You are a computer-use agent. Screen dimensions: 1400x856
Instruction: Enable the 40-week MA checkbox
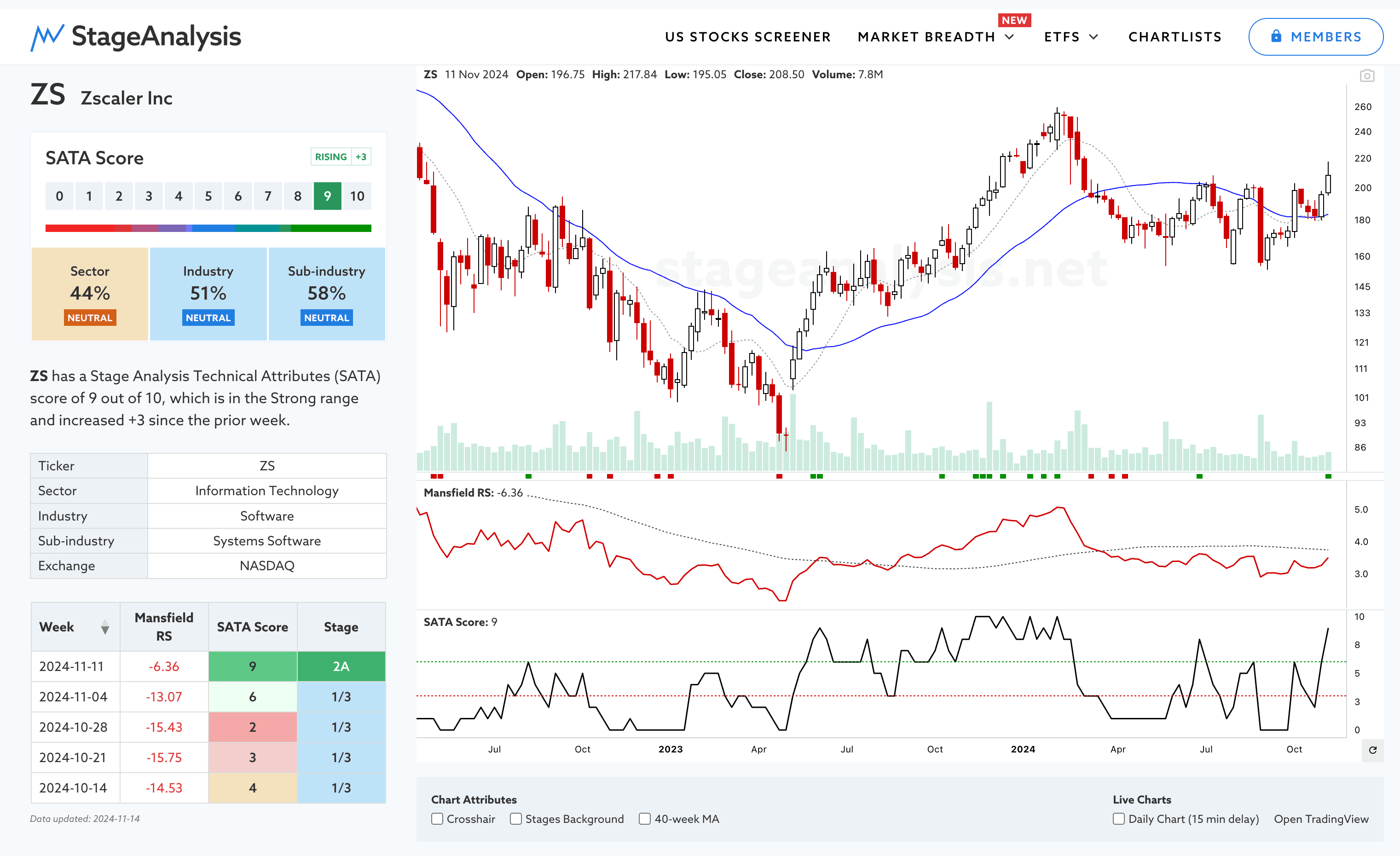tap(644, 819)
